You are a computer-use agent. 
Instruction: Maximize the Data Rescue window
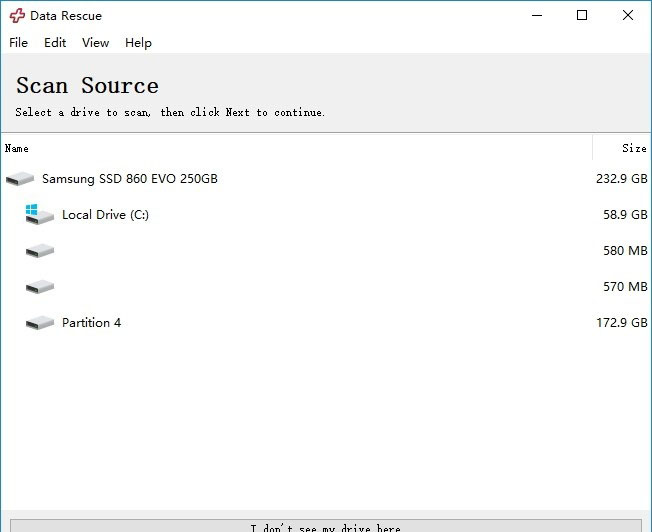pyautogui.click(x=582, y=15)
